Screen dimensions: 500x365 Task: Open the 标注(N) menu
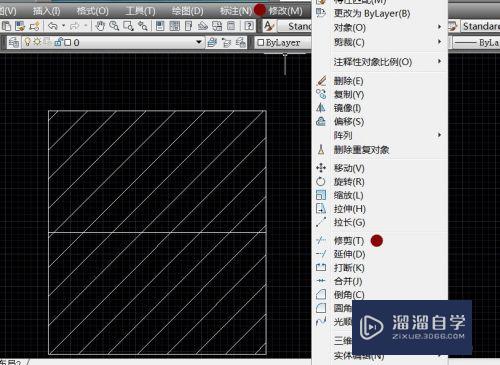[x=235, y=11]
